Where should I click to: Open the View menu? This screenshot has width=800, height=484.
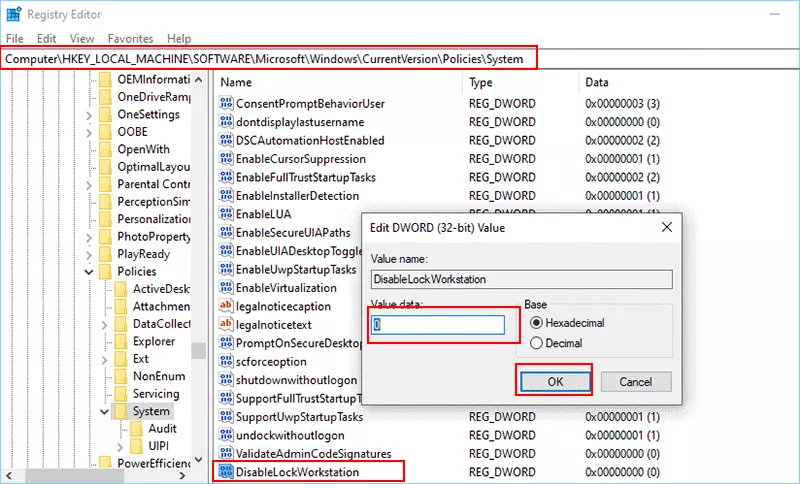82,39
